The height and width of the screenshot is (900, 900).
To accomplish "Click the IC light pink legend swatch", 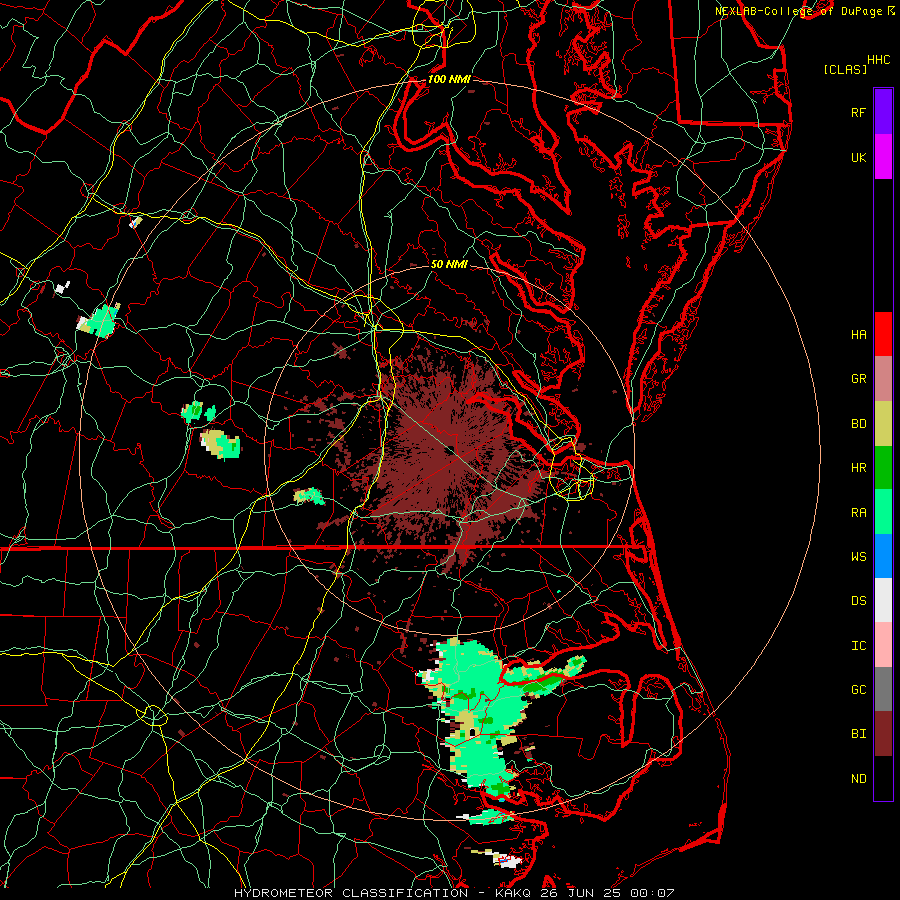I will pos(883,645).
